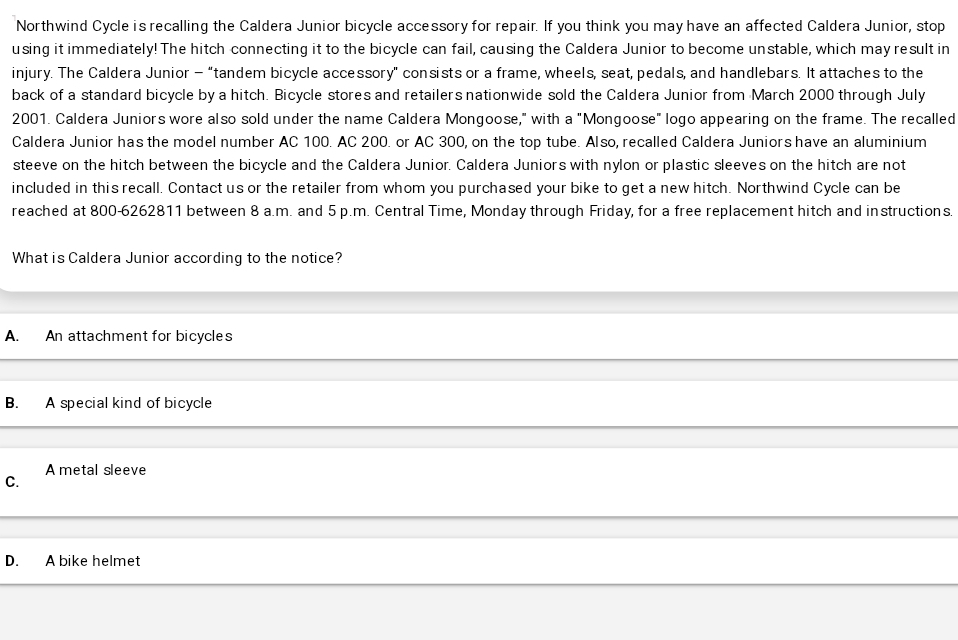This screenshot has height=640, width=958.
Task: Click the words Northwind Cycle starting the passage
Action: coord(73,26)
